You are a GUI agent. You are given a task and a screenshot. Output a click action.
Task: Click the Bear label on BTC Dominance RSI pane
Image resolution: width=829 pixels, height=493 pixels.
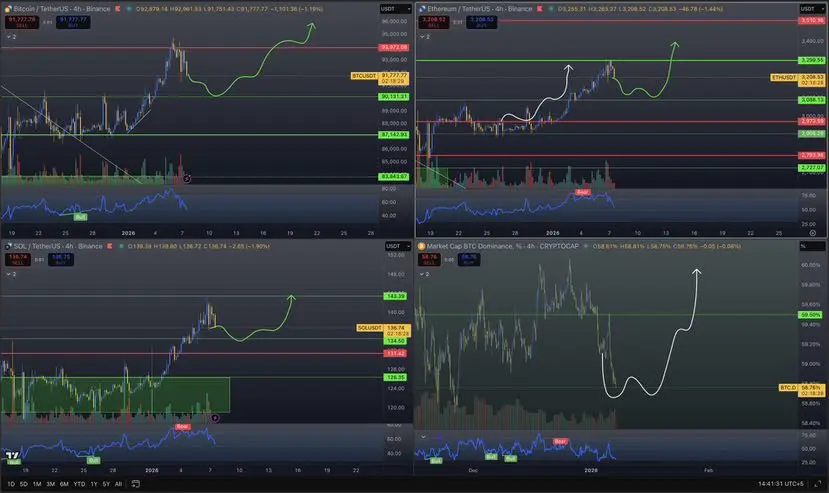(x=560, y=442)
